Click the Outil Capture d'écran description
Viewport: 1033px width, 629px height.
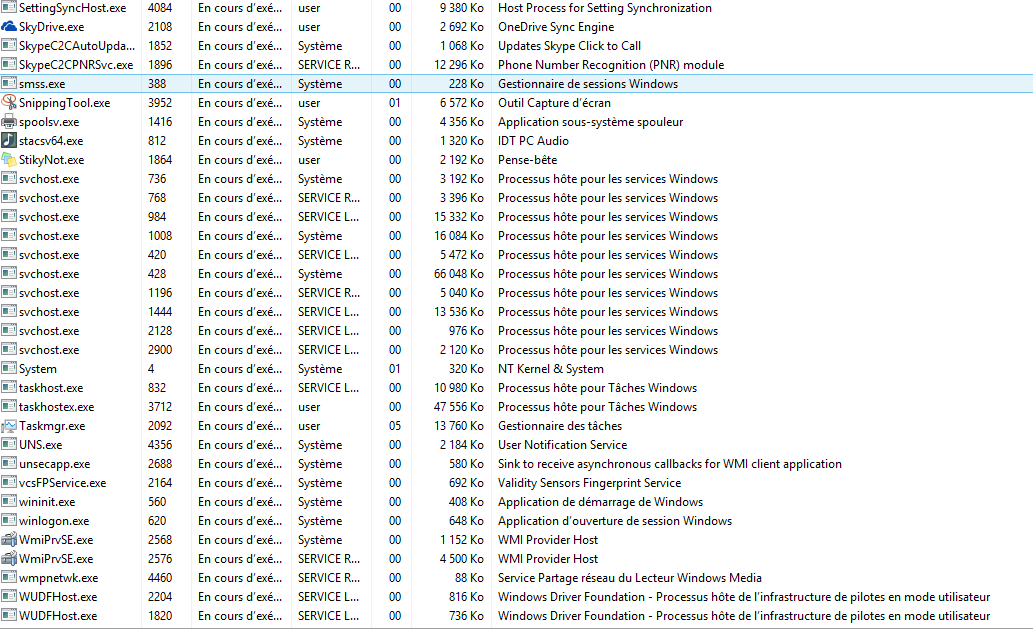[x=554, y=103]
